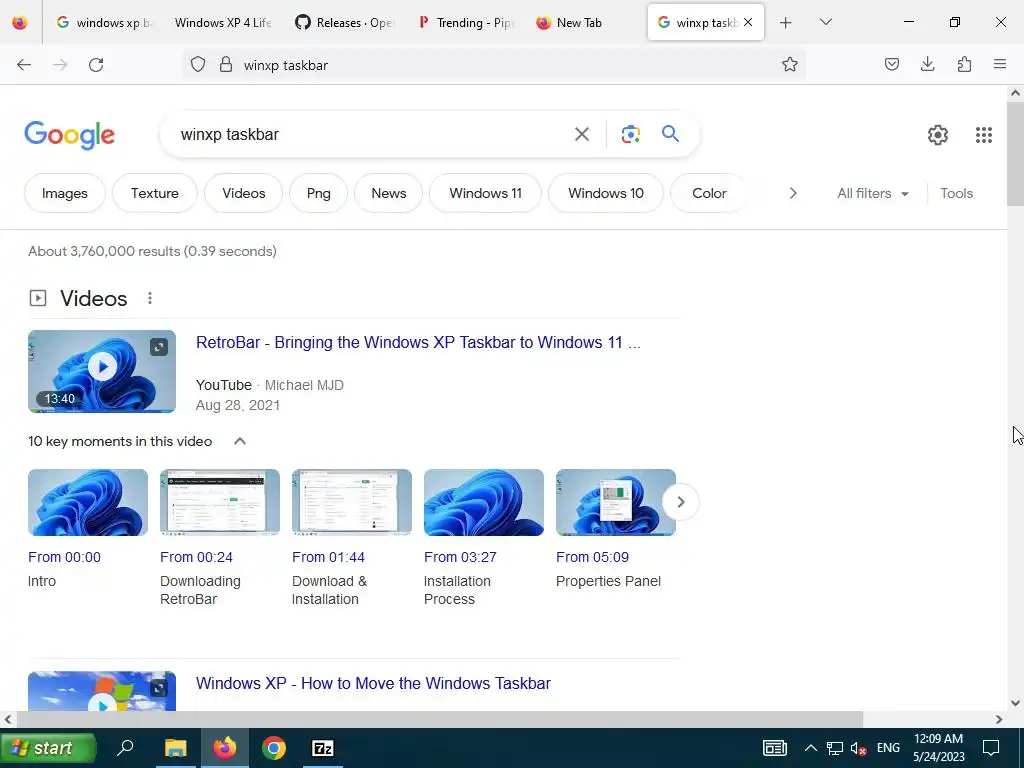The width and height of the screenshot is (1024, 768).
Task: Click the padlock site info icon
Action: 226,65
